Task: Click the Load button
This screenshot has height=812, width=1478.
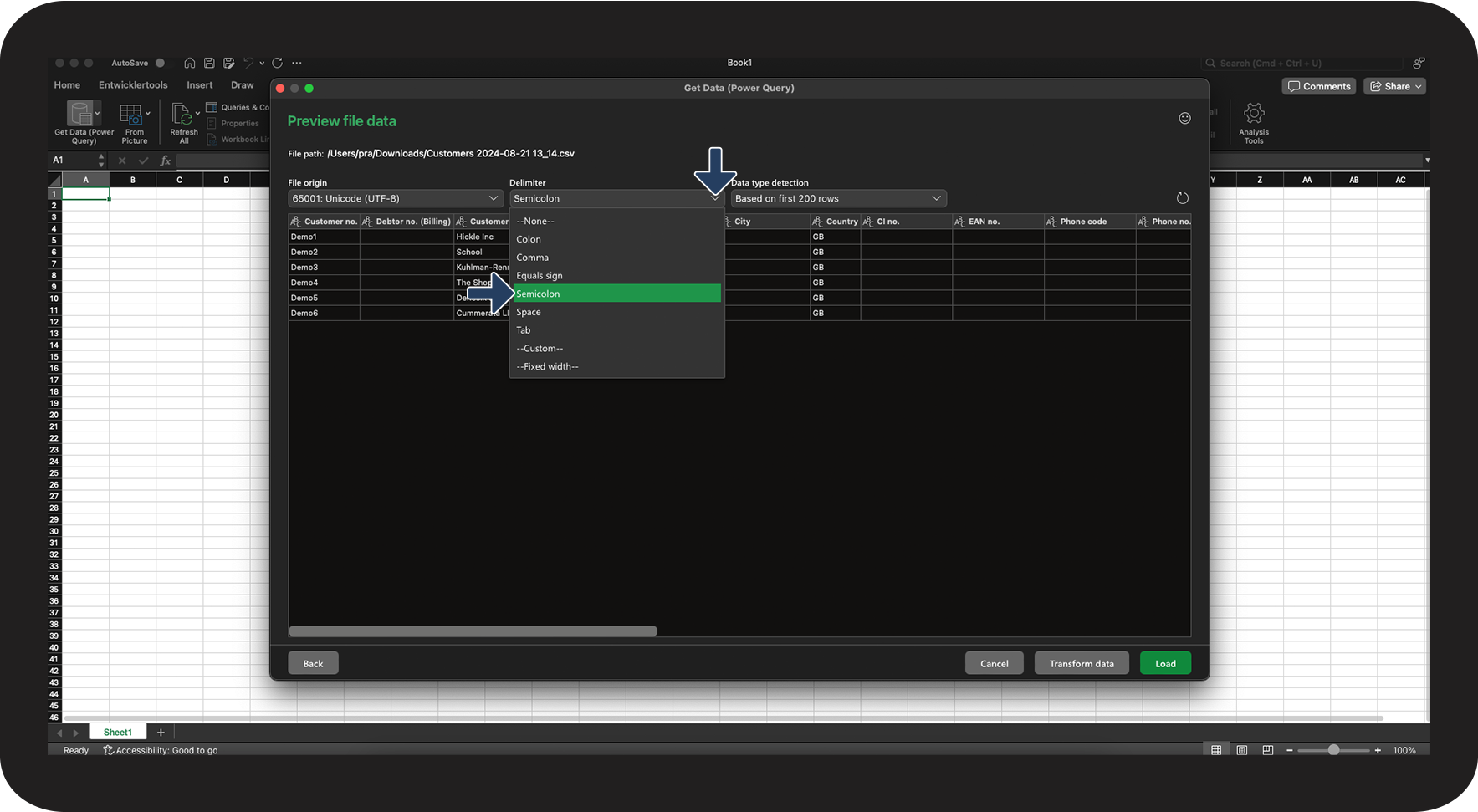Action: 1164,663
